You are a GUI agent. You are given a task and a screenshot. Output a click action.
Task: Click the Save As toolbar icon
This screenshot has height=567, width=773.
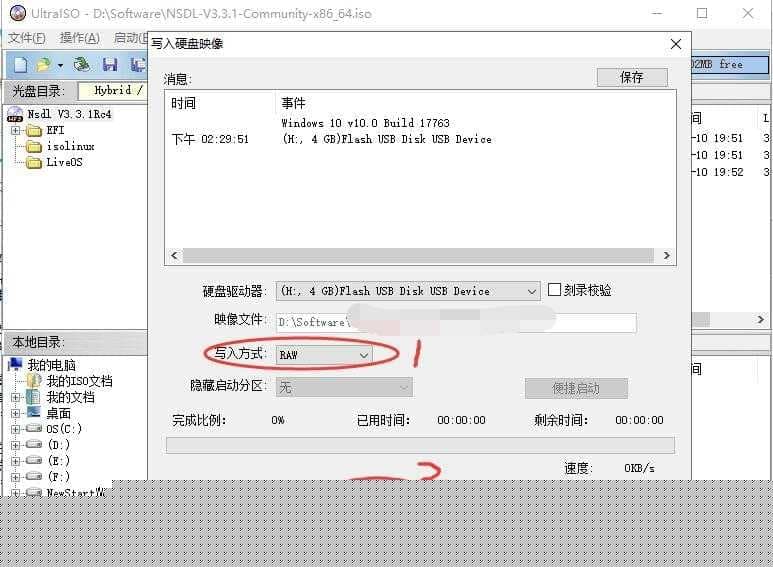138,65
